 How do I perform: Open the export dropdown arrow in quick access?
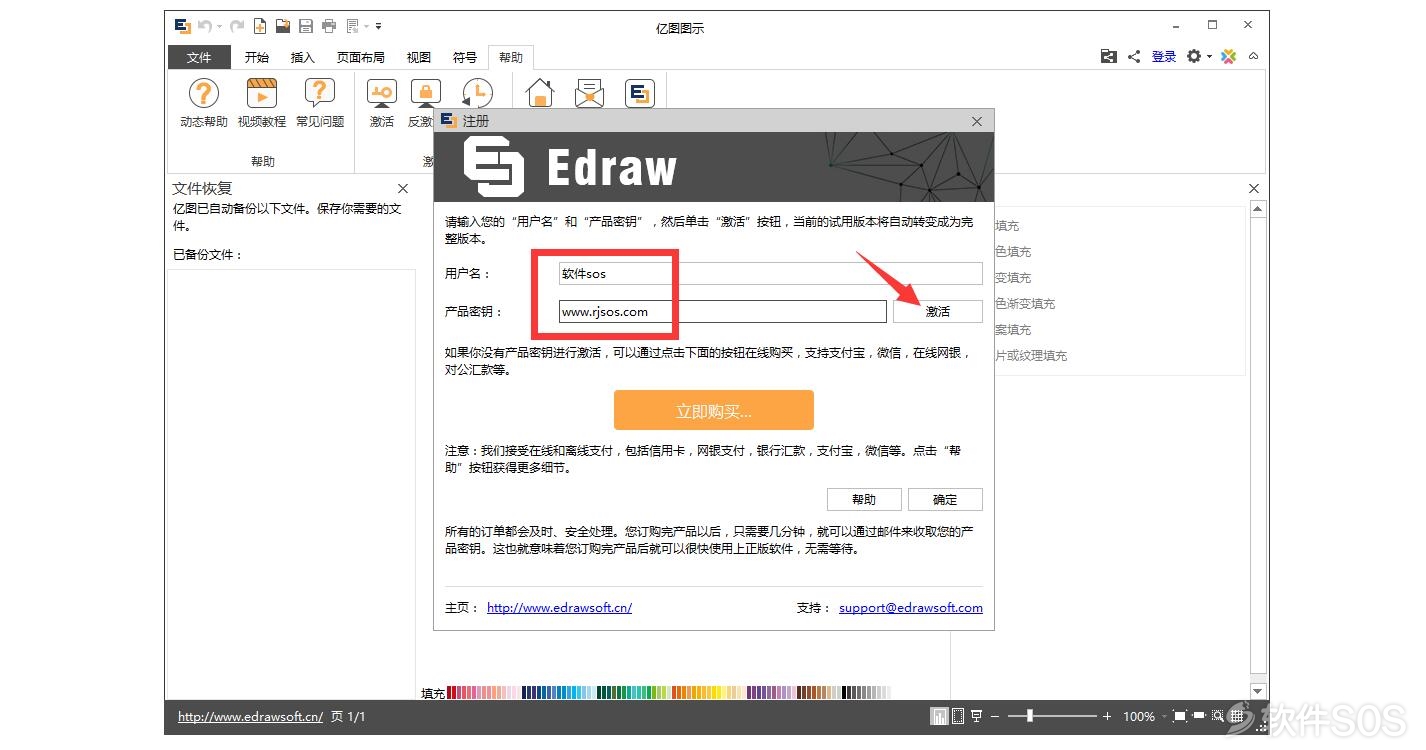point(367,26)
